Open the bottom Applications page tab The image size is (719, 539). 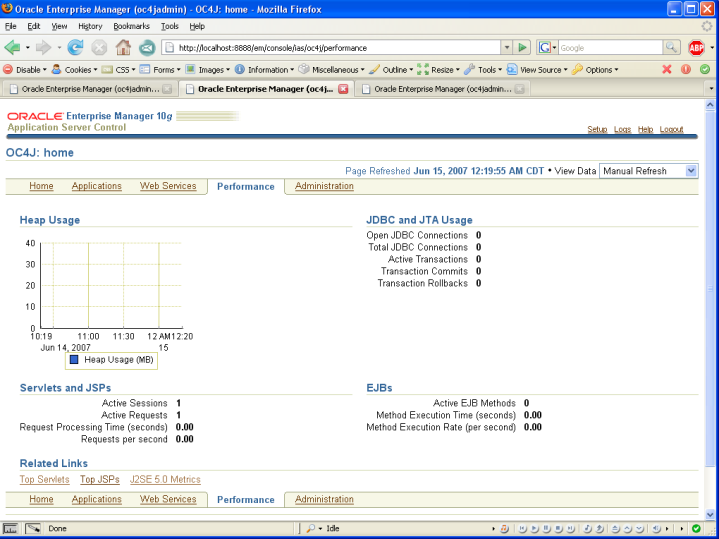tap(96, 499)
